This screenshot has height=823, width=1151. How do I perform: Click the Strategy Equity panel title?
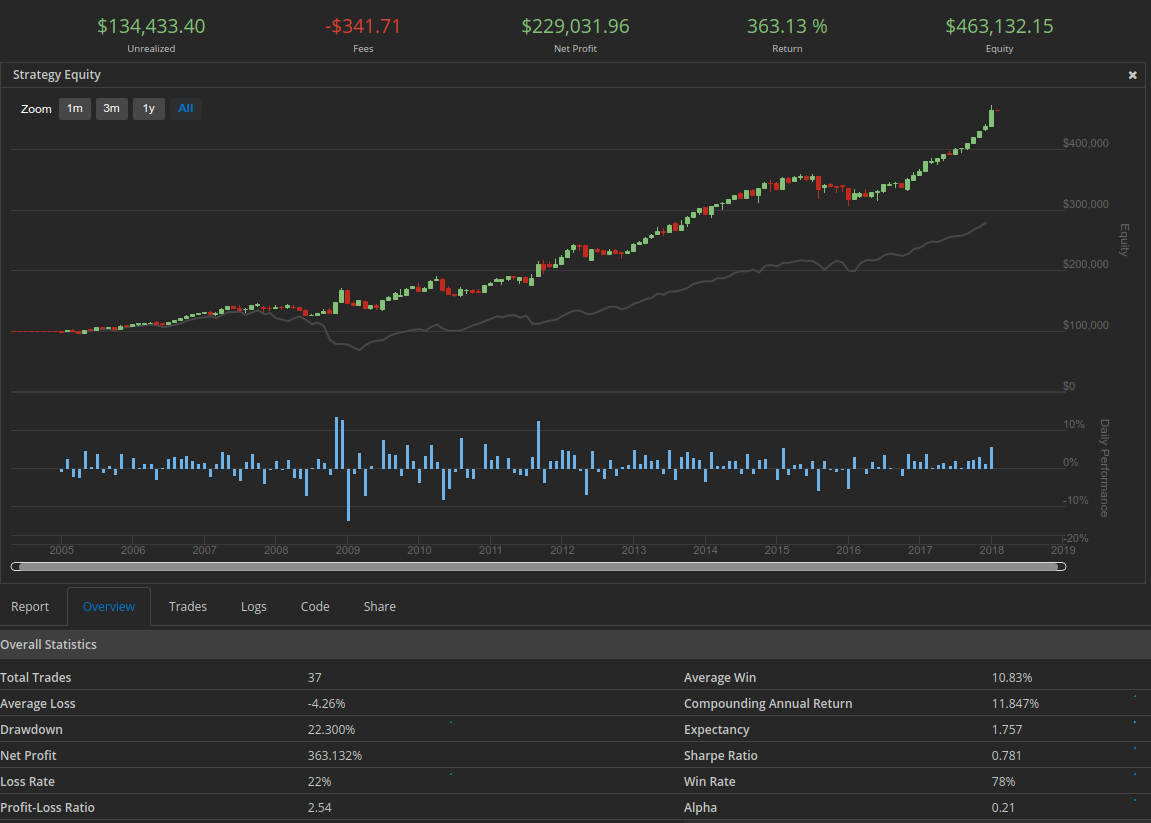57,75
